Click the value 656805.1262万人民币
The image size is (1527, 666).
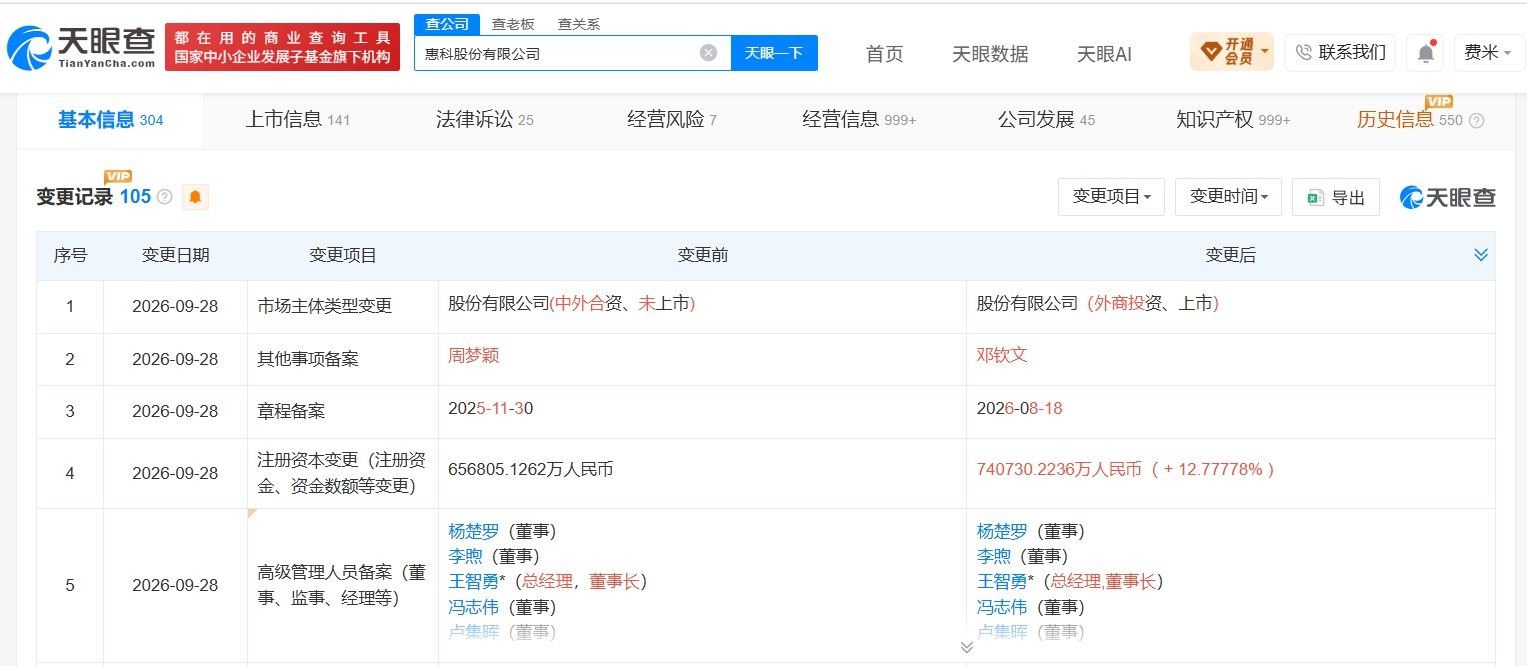(x=530, y=468)
